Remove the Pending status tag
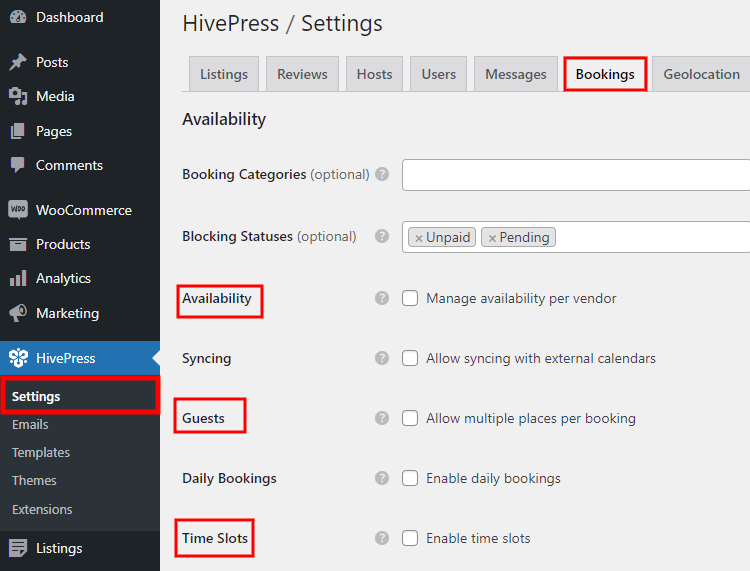The height and width of the screenshot is (571, 750). coord(492,238)
